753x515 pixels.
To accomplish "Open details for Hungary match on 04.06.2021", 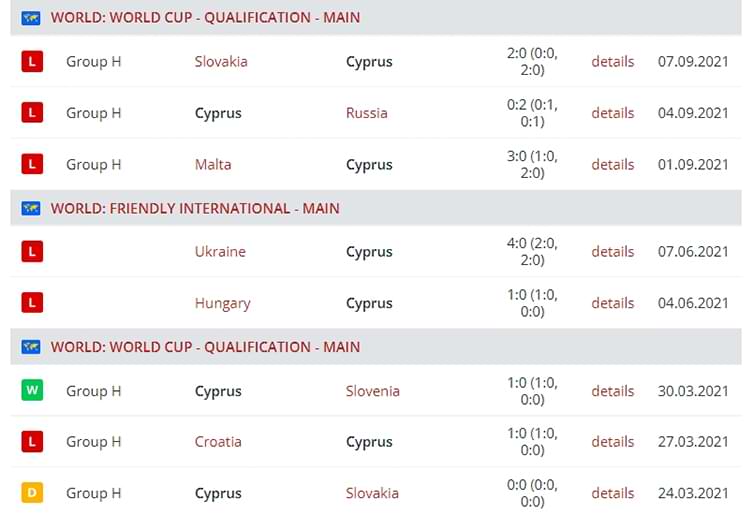I will pyautogui.click(x=613, y=303).
